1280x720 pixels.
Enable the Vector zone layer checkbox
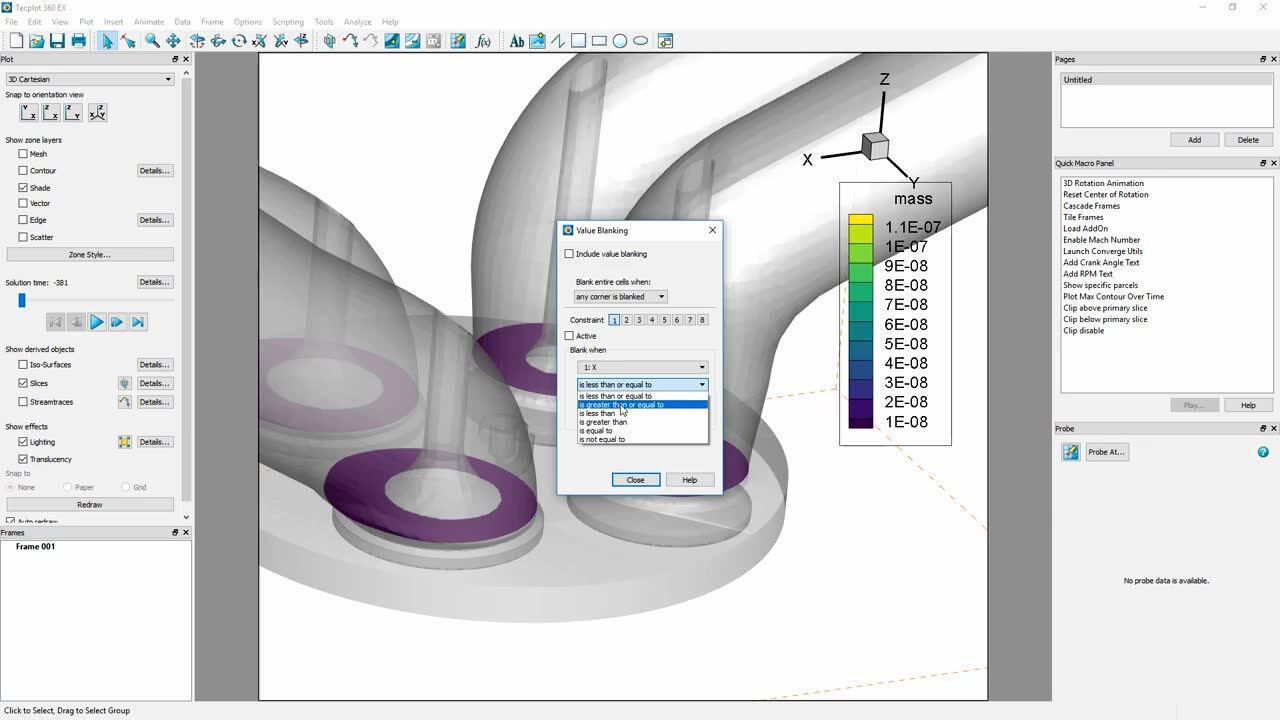[x=23, y=203]
